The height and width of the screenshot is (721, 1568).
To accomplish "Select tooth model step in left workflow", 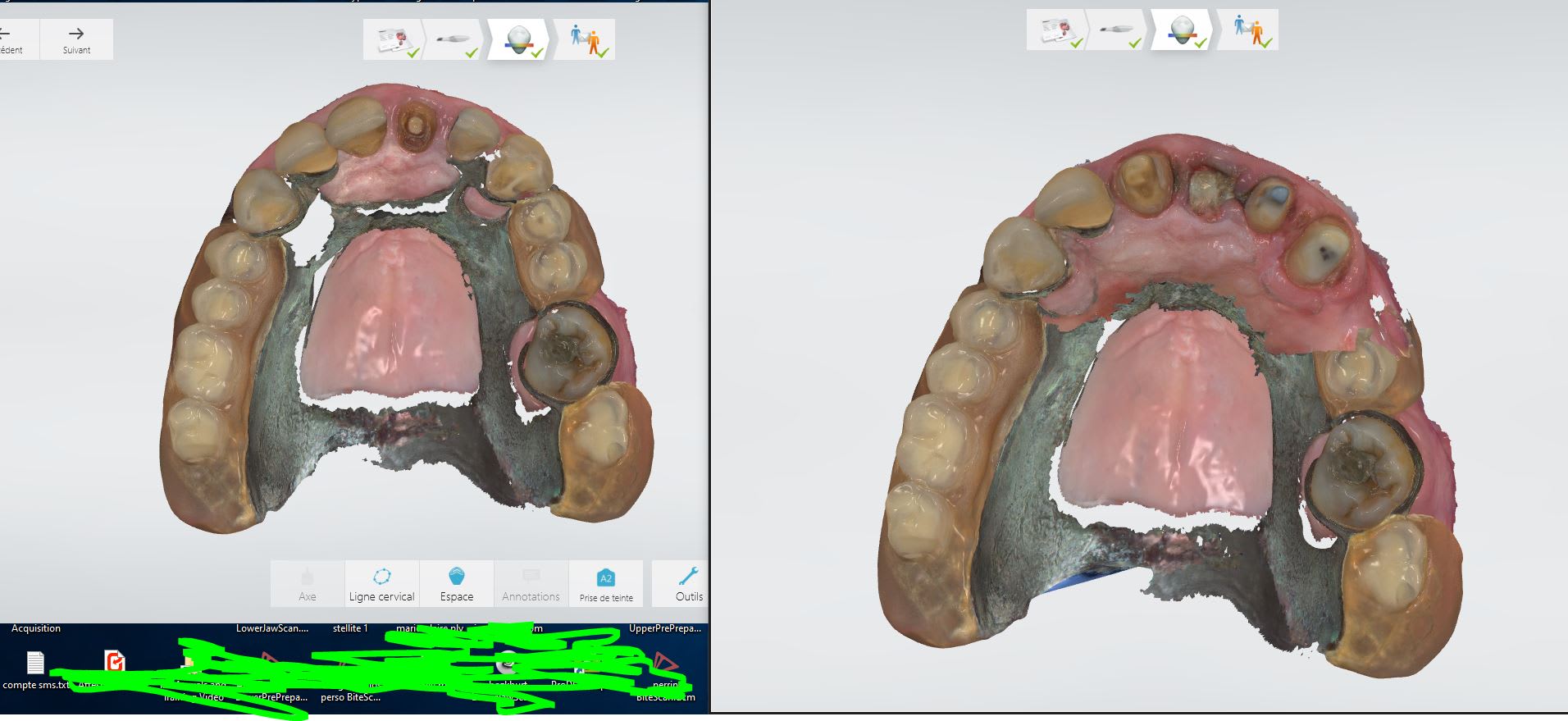I will 519,39.
